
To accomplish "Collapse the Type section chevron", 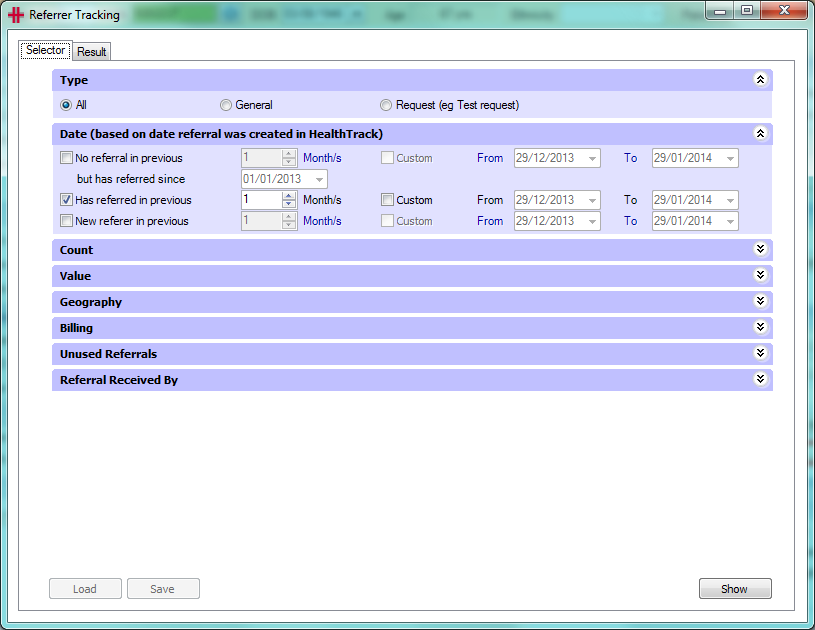I will click(760, 80).
